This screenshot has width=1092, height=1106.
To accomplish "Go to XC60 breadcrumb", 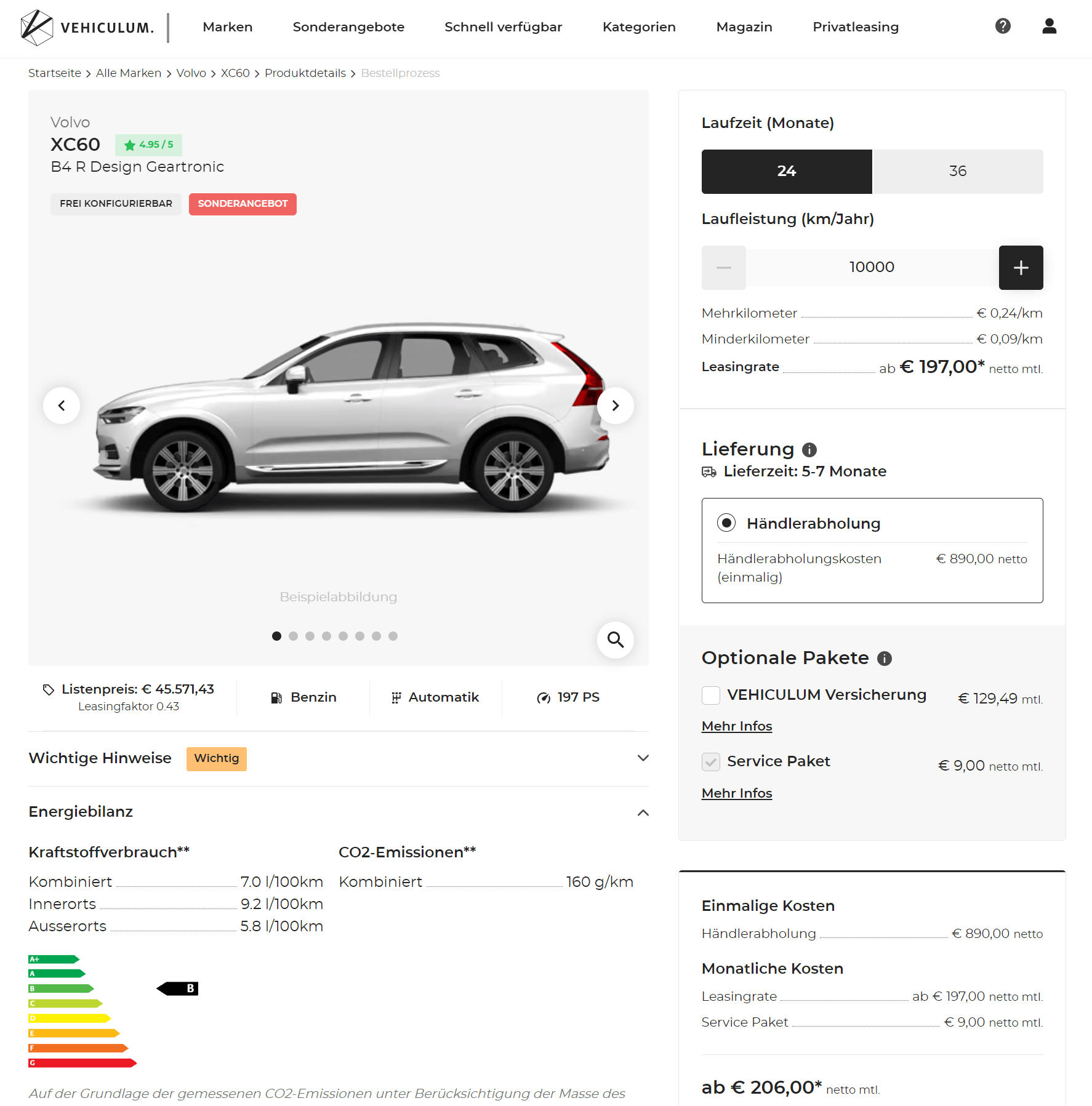I will click(x=235, y=73).
